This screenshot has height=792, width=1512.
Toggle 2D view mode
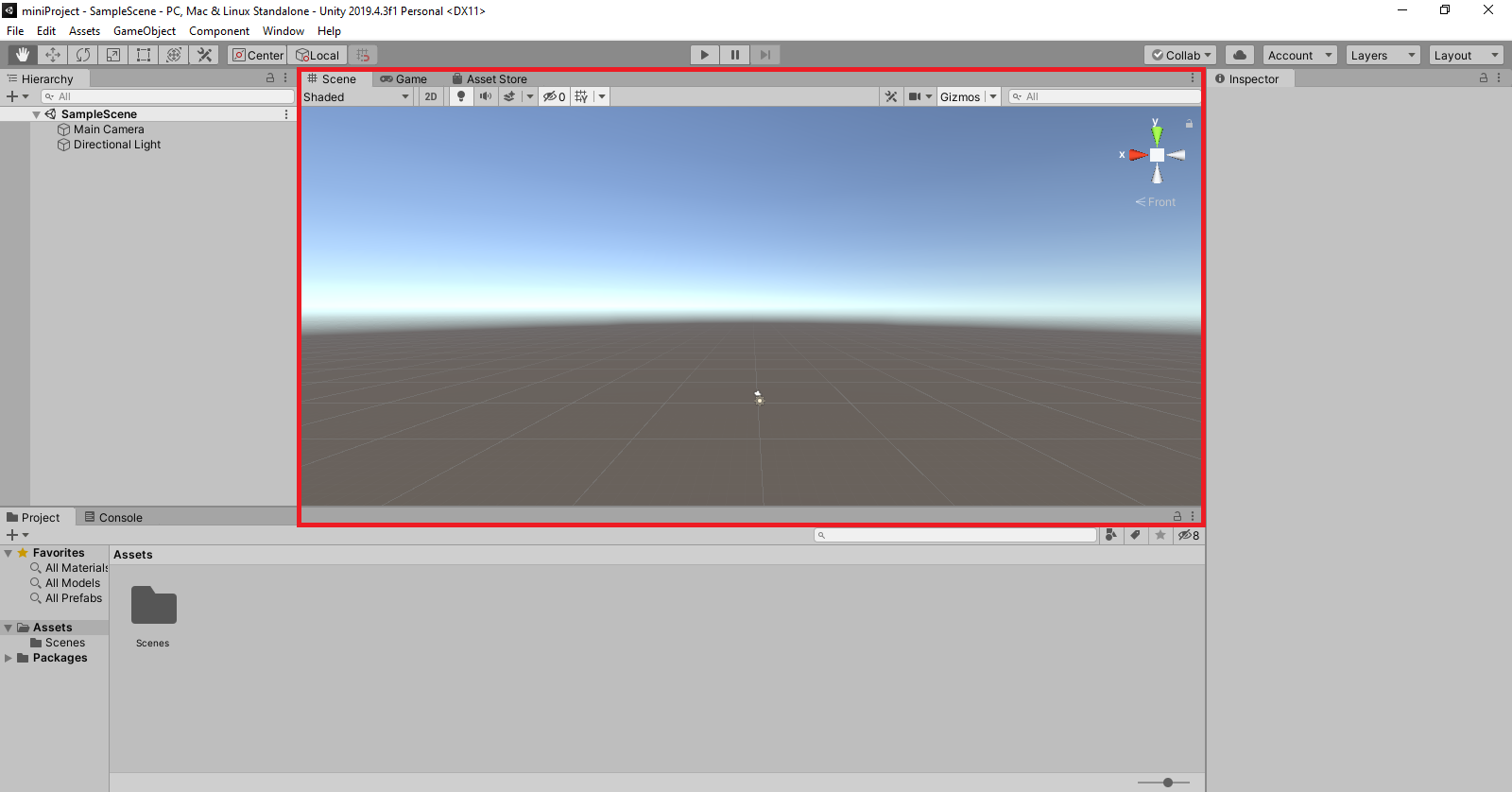click(x=431, y=96)
